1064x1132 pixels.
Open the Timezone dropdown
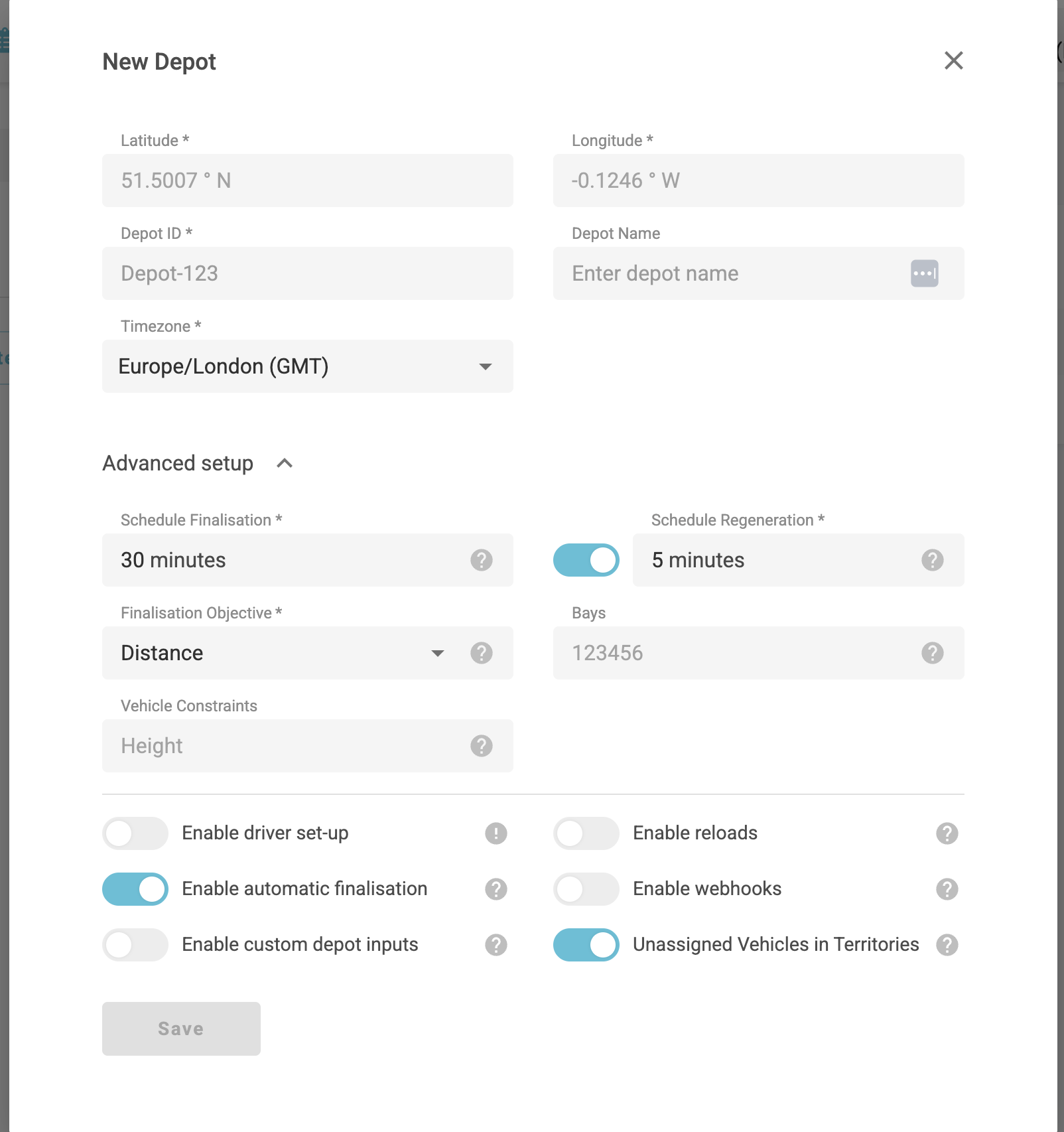(307, 366)
